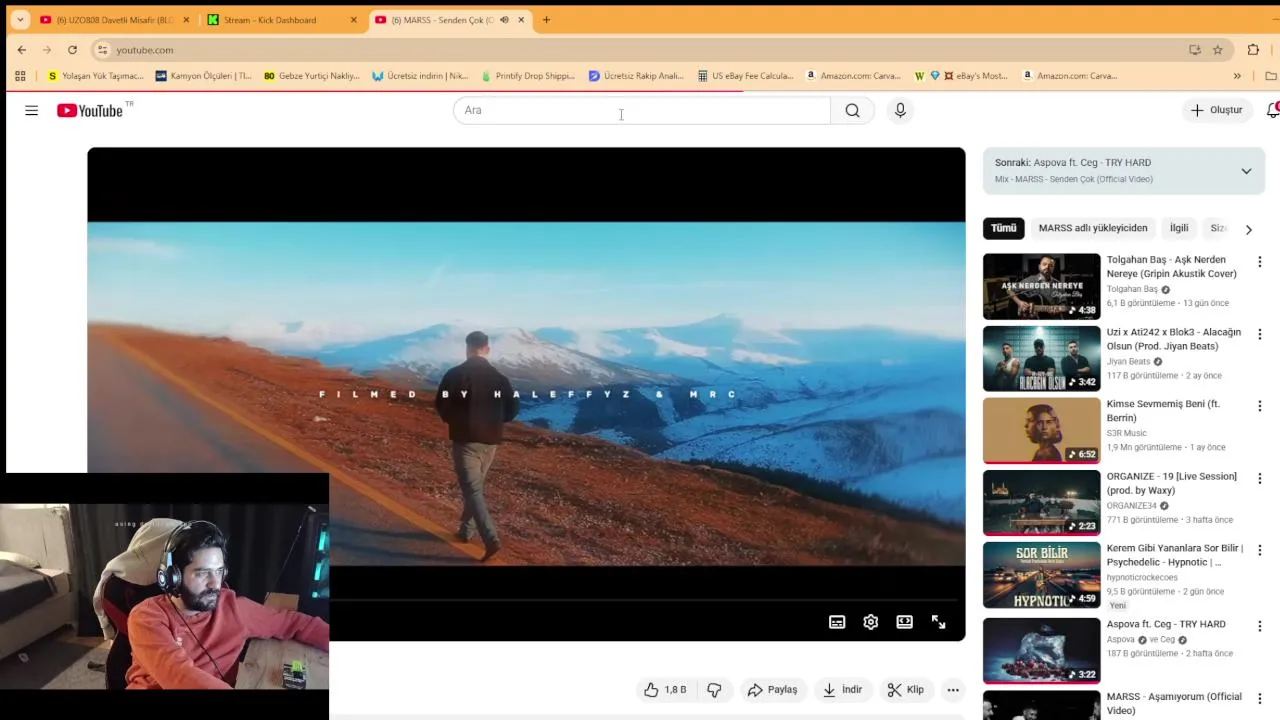The width and height of the screenshot is (1280, 720).
Task: Open US eBay Fee Calcula bookmark
Action: [745, 76]
